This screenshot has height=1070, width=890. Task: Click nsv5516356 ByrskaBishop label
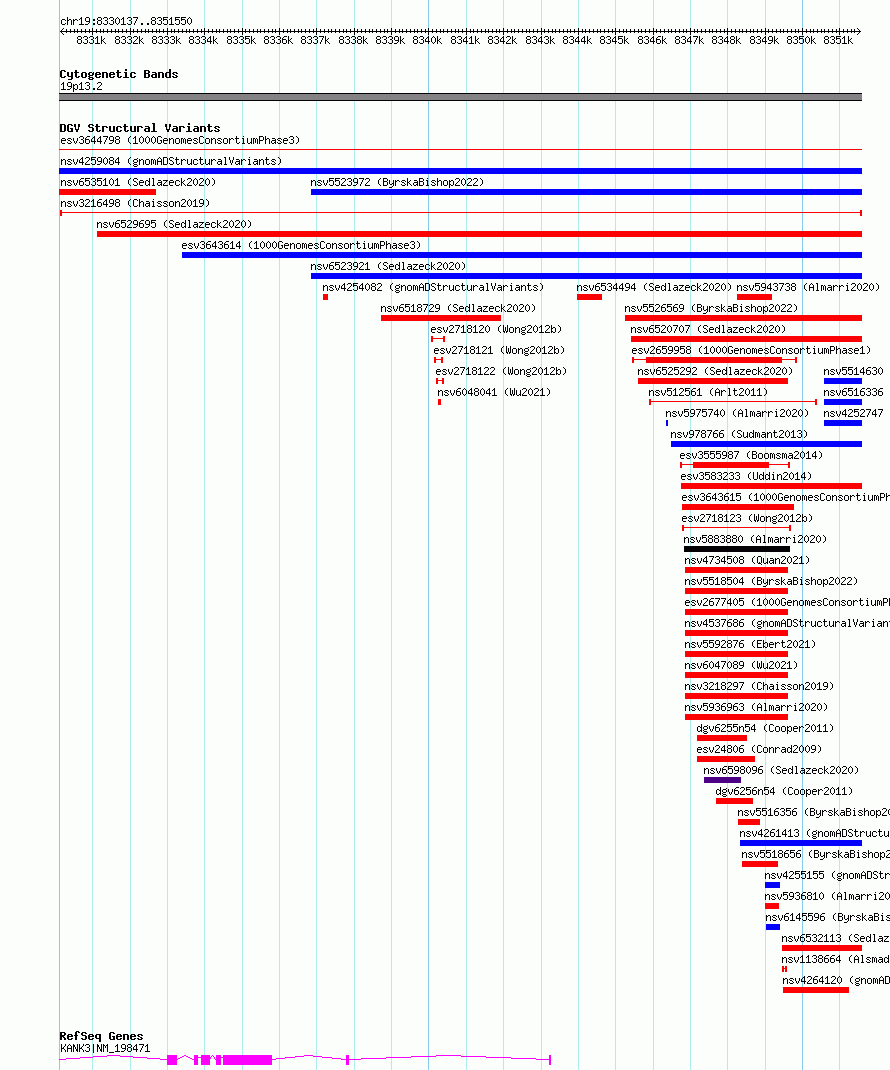pos(814,812)
